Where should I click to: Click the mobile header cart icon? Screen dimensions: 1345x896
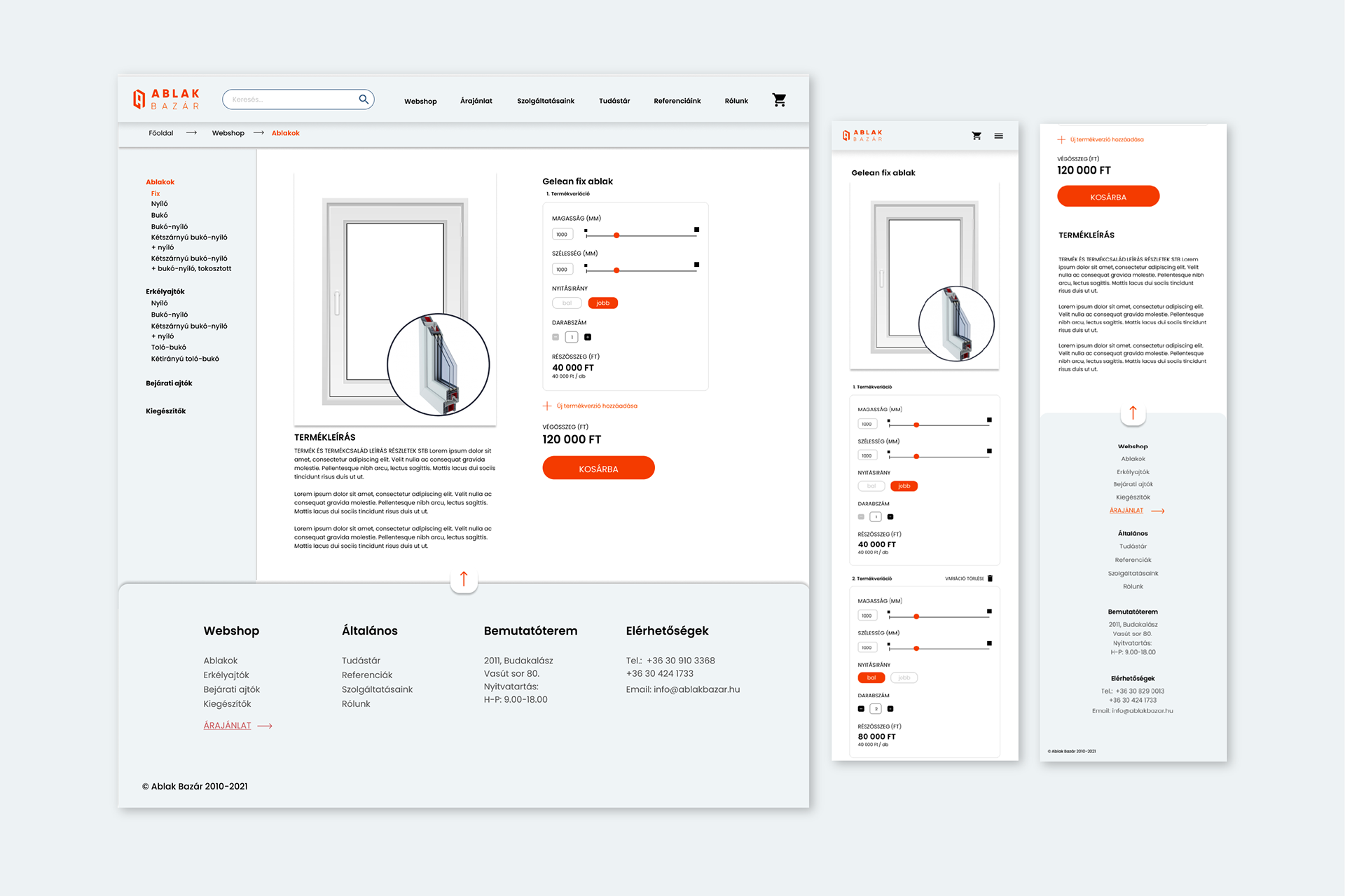pyautogui.click(x=977, y=136)
